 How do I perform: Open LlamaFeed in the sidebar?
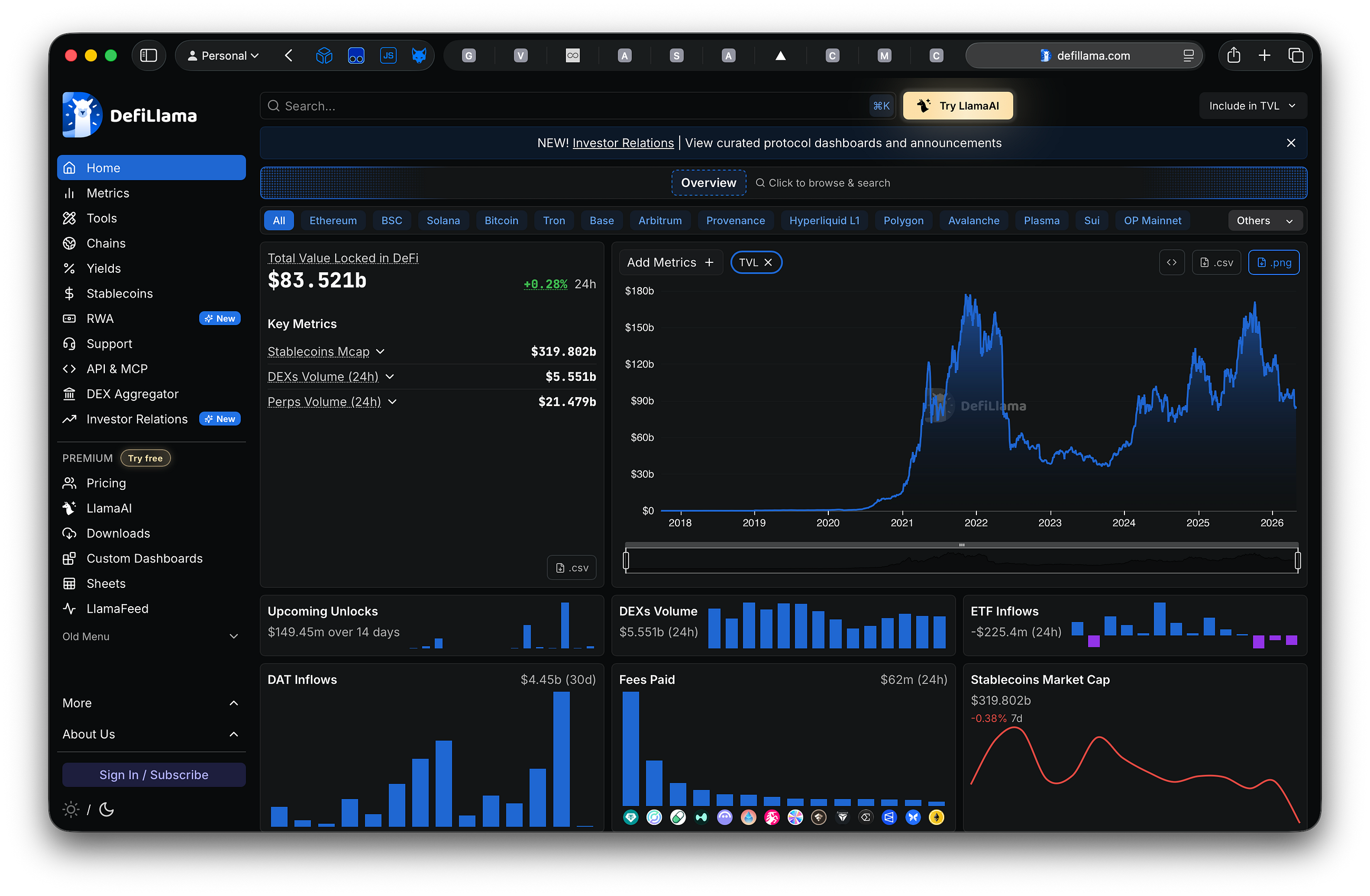coord(151,609)
